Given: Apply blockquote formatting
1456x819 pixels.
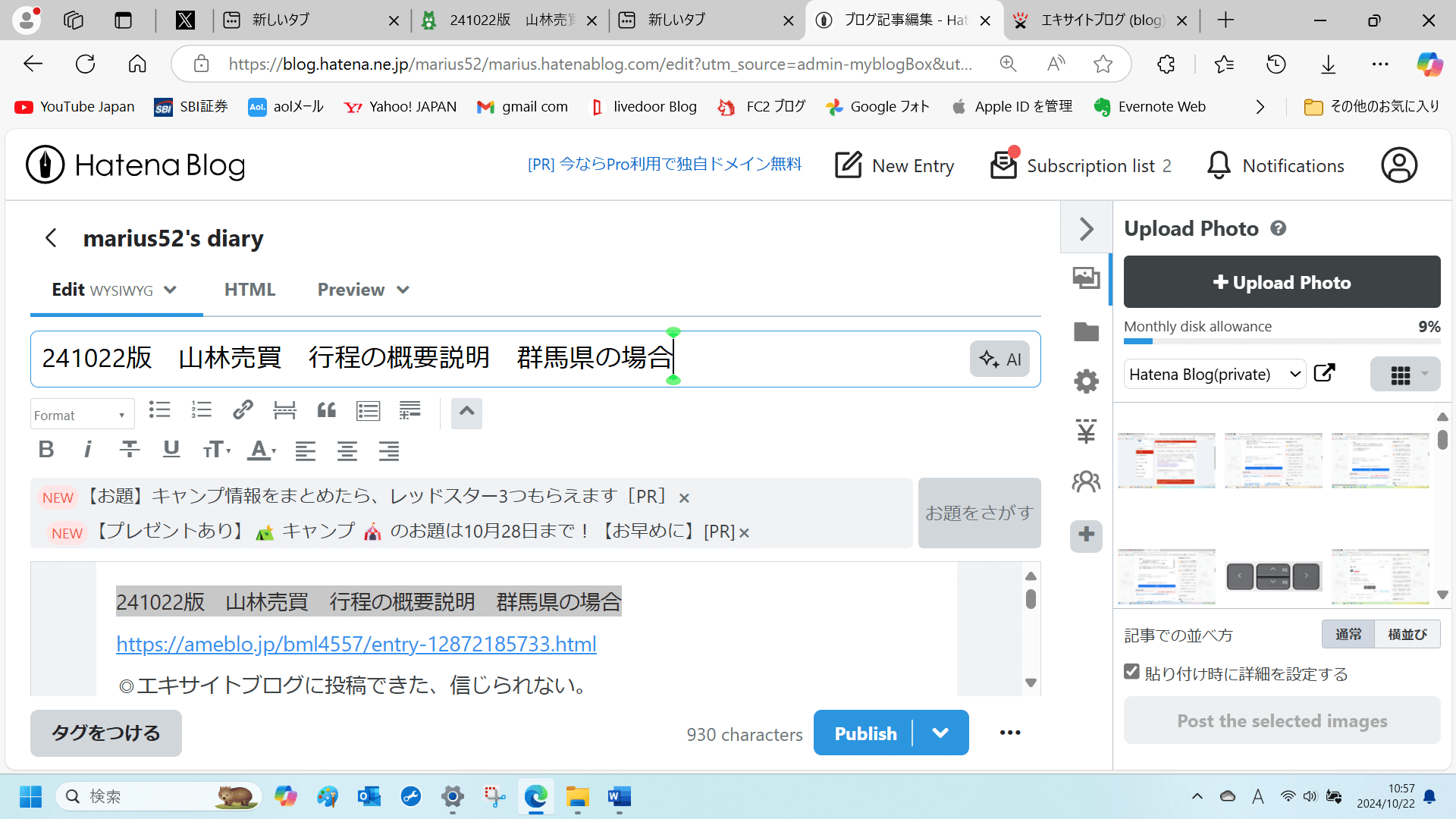Looking at the screenshot, I should click(x=326, y=410).
